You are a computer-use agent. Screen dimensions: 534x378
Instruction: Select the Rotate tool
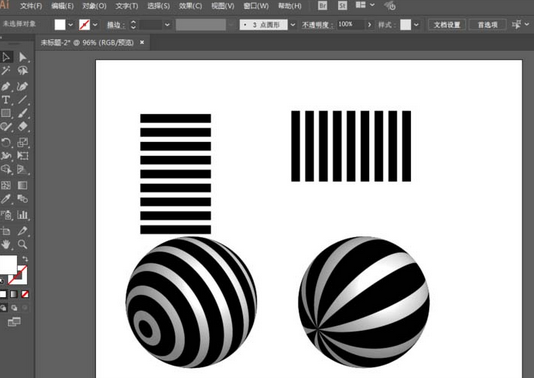[6, 142]
